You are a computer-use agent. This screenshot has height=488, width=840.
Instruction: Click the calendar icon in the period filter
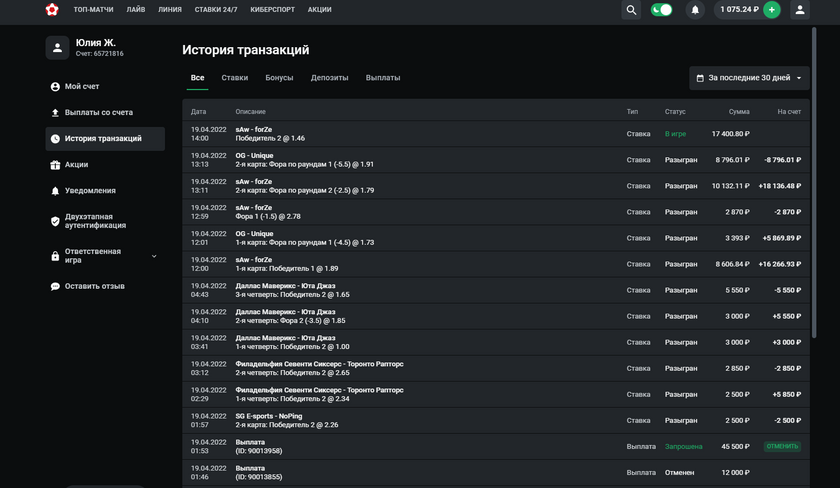[700, 78]
